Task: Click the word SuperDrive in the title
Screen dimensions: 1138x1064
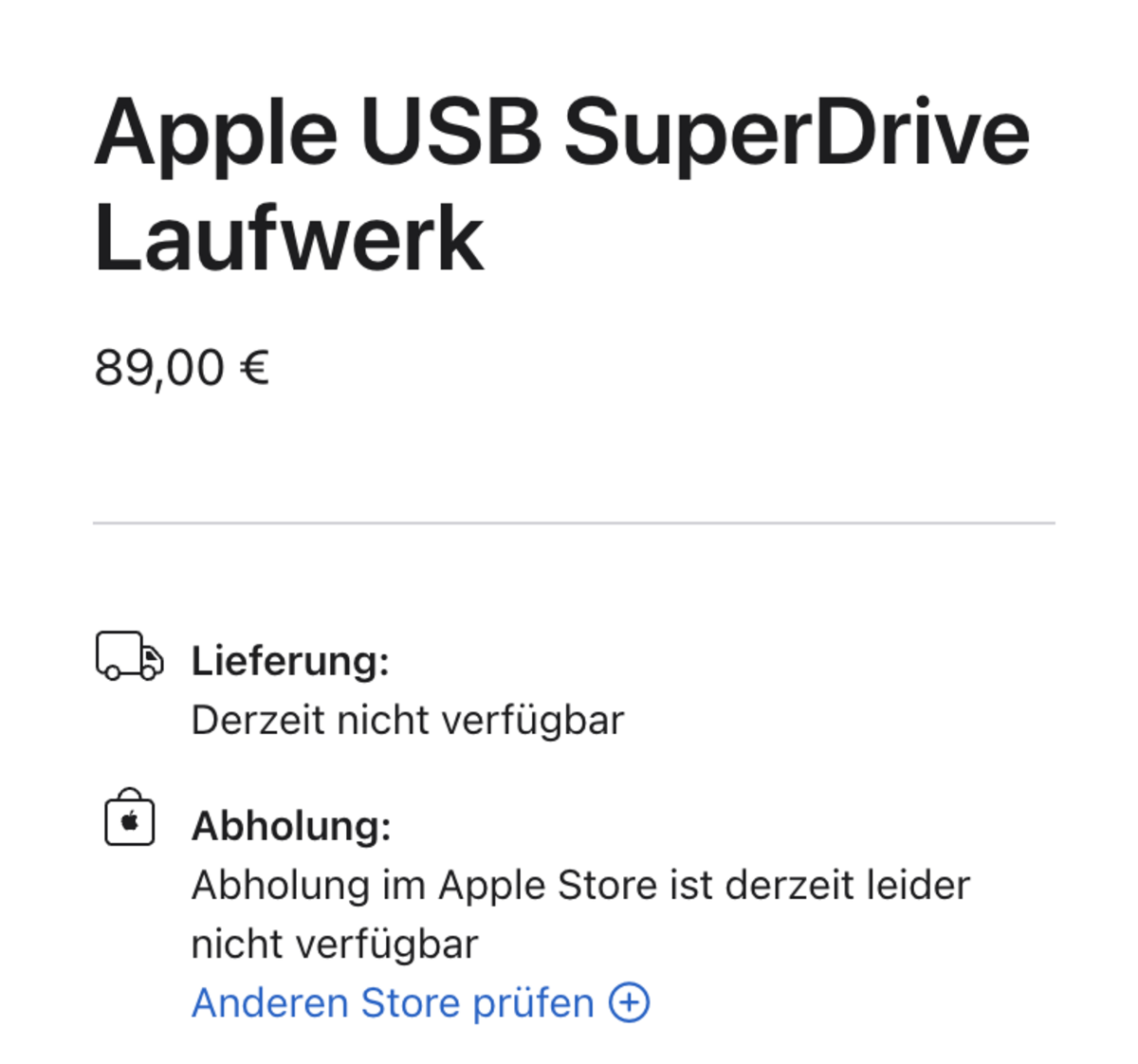Action: pyautogui.click(x=797, y=133)
